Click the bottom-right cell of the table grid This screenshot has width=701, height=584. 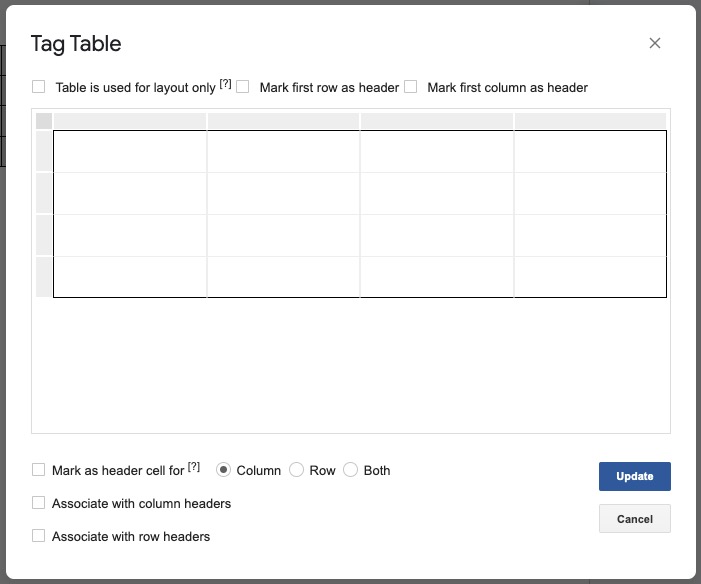point(590,277)
